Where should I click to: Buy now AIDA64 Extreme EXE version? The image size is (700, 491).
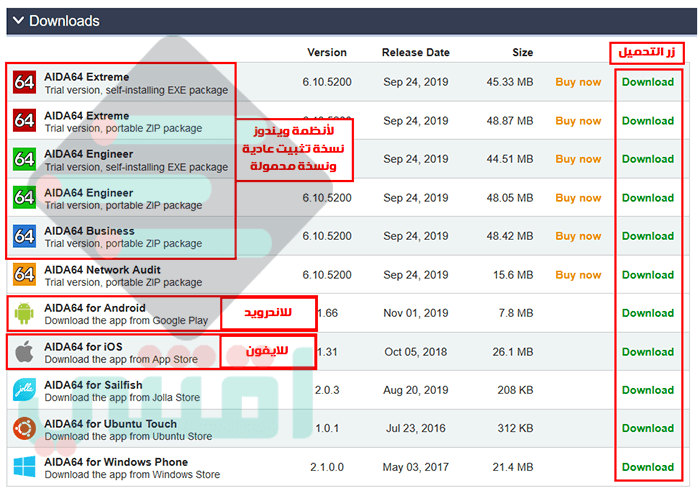pyautogui.click(x=578, y=82)
